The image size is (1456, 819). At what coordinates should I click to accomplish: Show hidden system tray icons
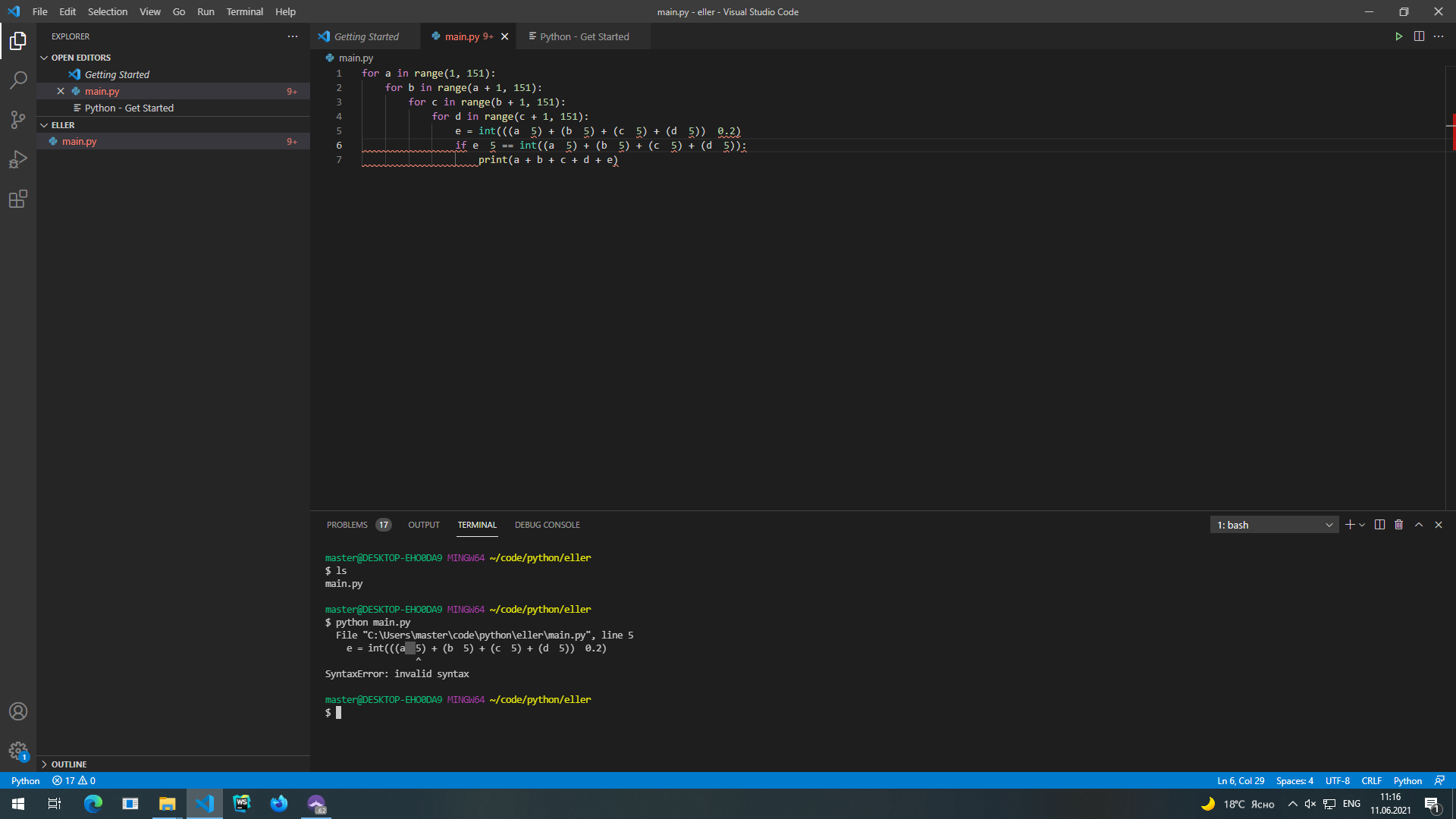[x=1292, y=804]
